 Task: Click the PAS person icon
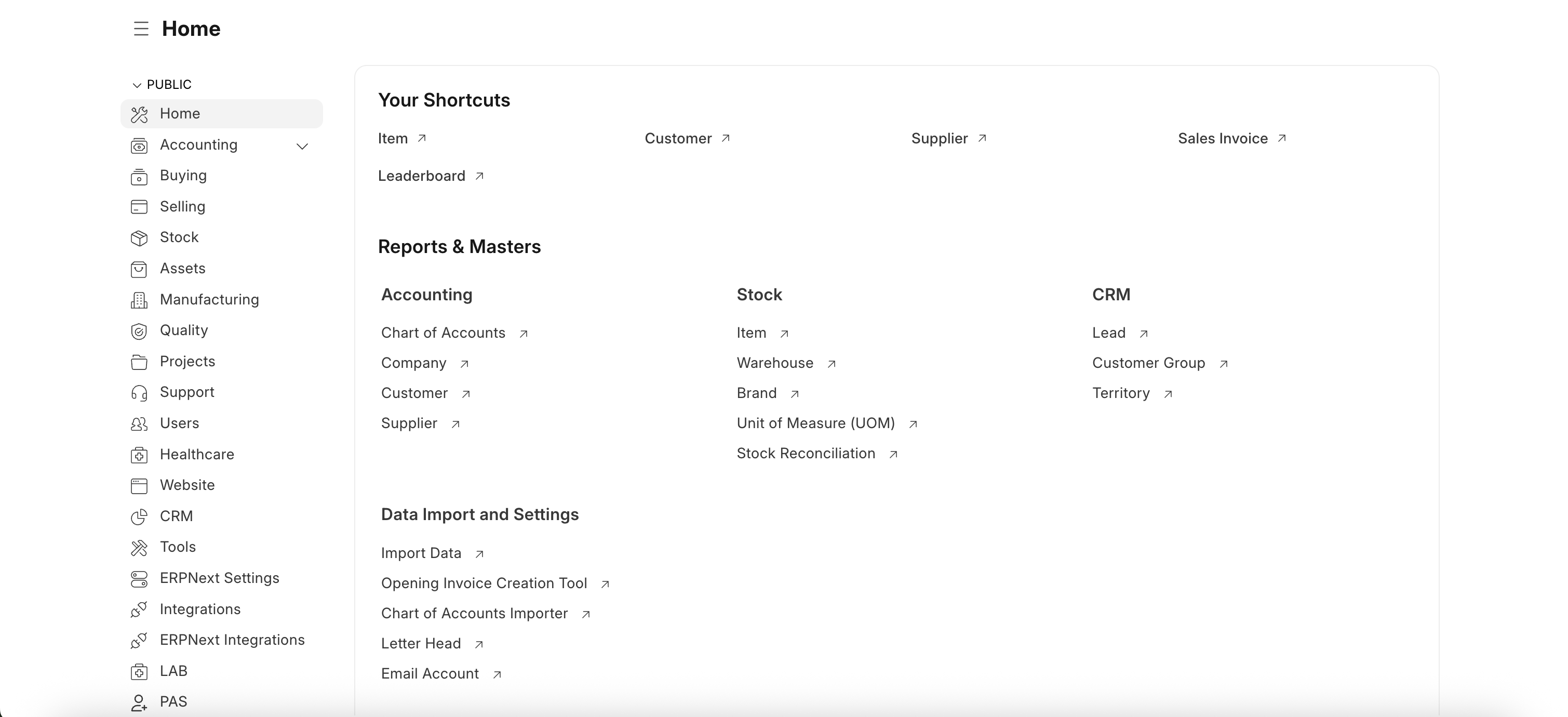[139, 703]
